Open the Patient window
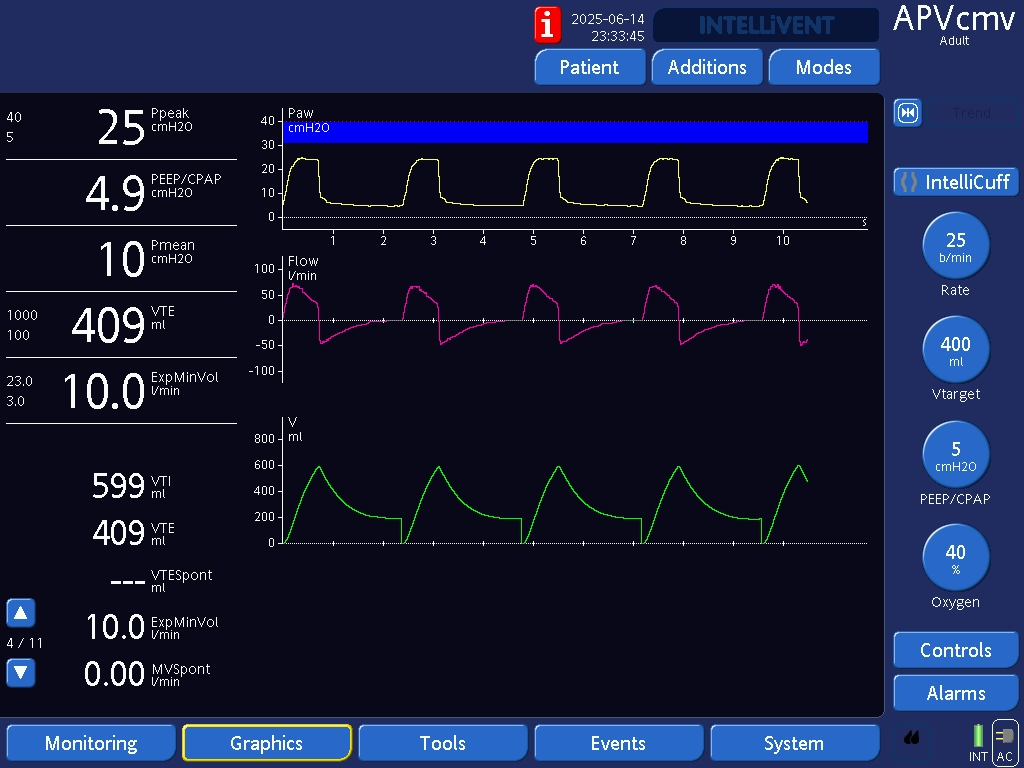The width and height of the screenshot is (1024, 768). 588,67
